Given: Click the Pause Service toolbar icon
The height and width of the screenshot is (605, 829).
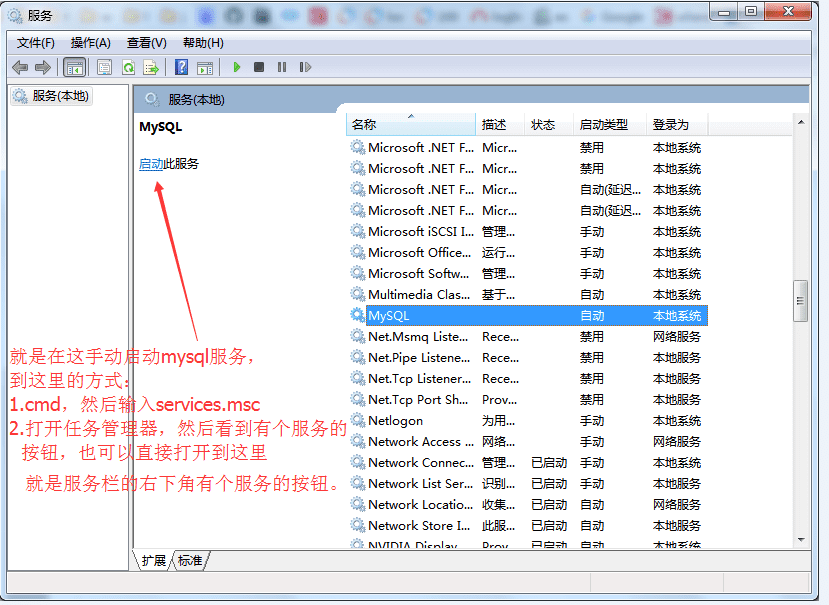Looking at the screenshot, I should [x=282, y=67].
